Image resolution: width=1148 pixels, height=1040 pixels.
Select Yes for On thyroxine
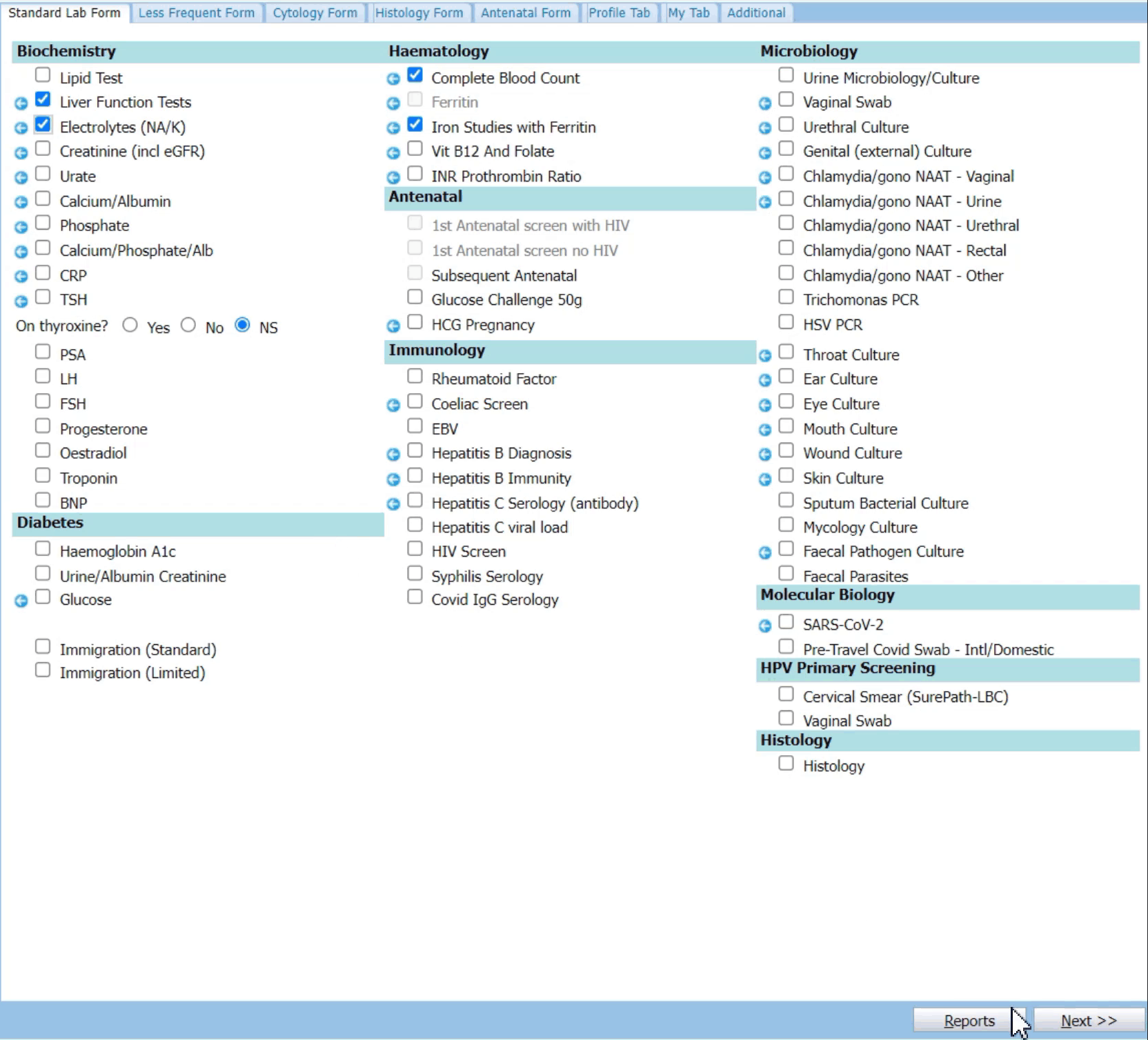point(130,325)
